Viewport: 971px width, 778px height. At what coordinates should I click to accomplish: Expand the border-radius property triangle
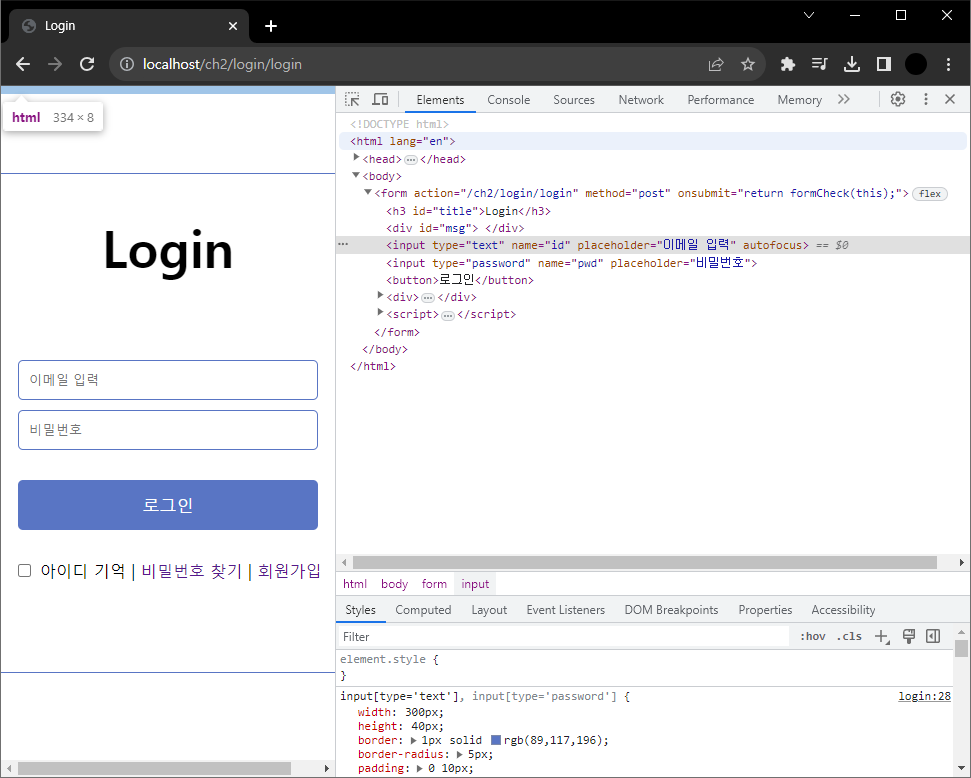click(459, 754)
